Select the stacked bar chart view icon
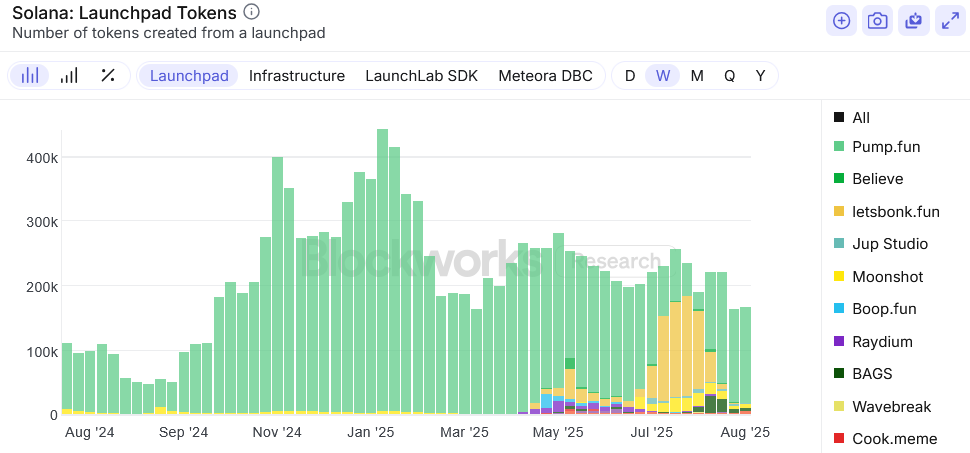970x453 pixels. (30, 76)
